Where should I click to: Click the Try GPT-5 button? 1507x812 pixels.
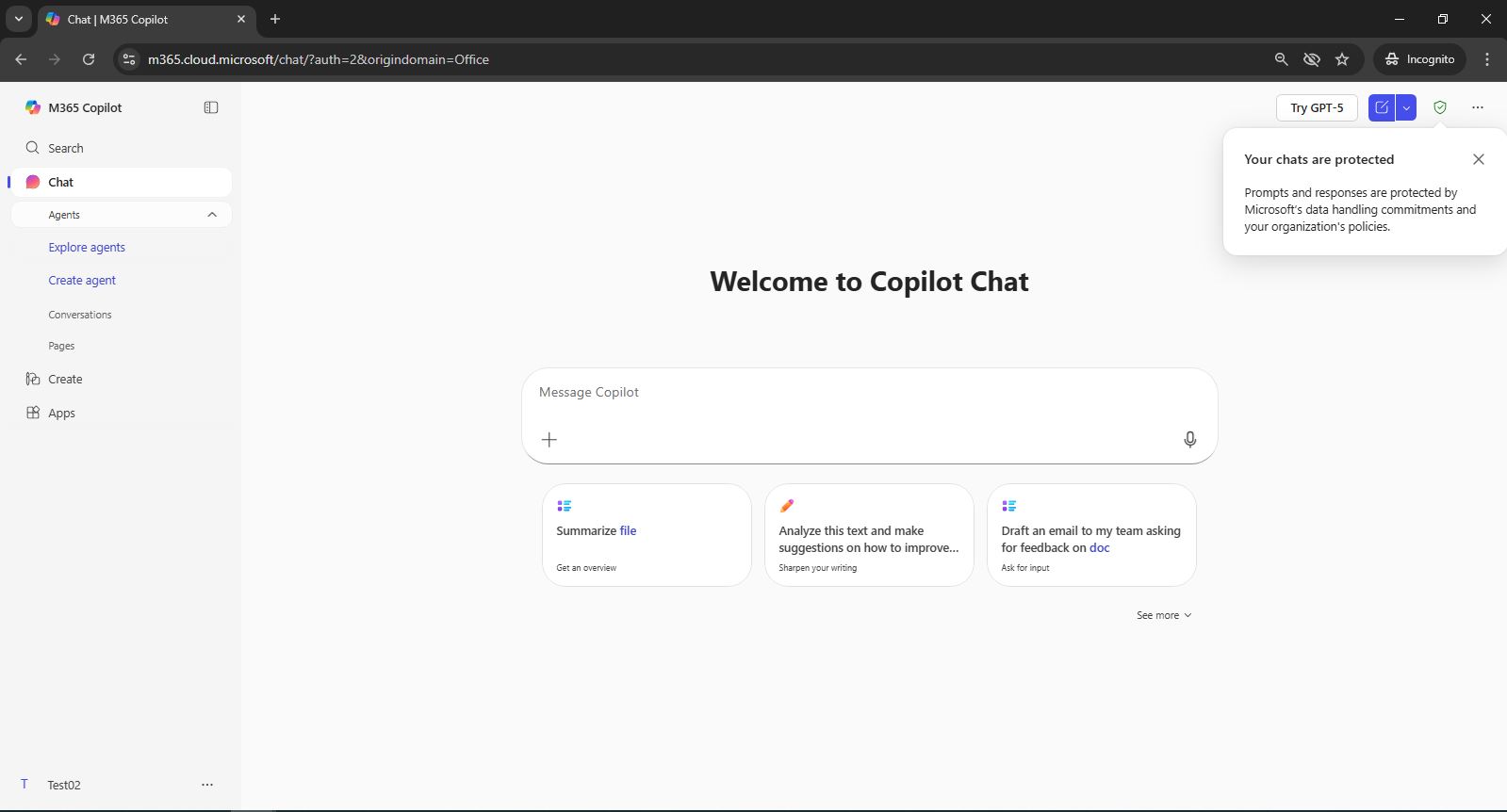pyautogui.click(x=1316, y=107)
